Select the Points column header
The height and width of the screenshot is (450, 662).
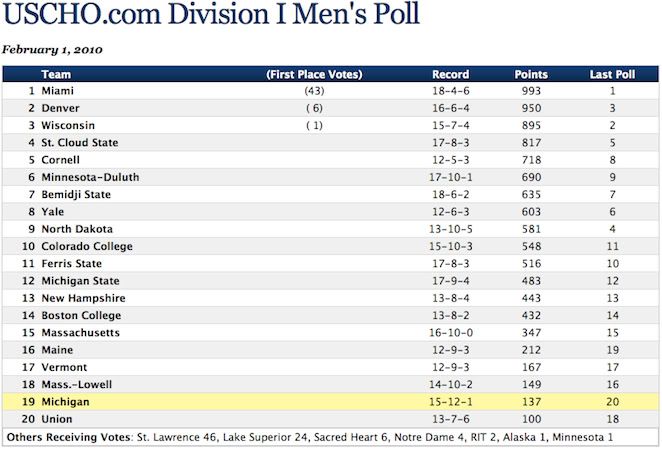[530, 74]
